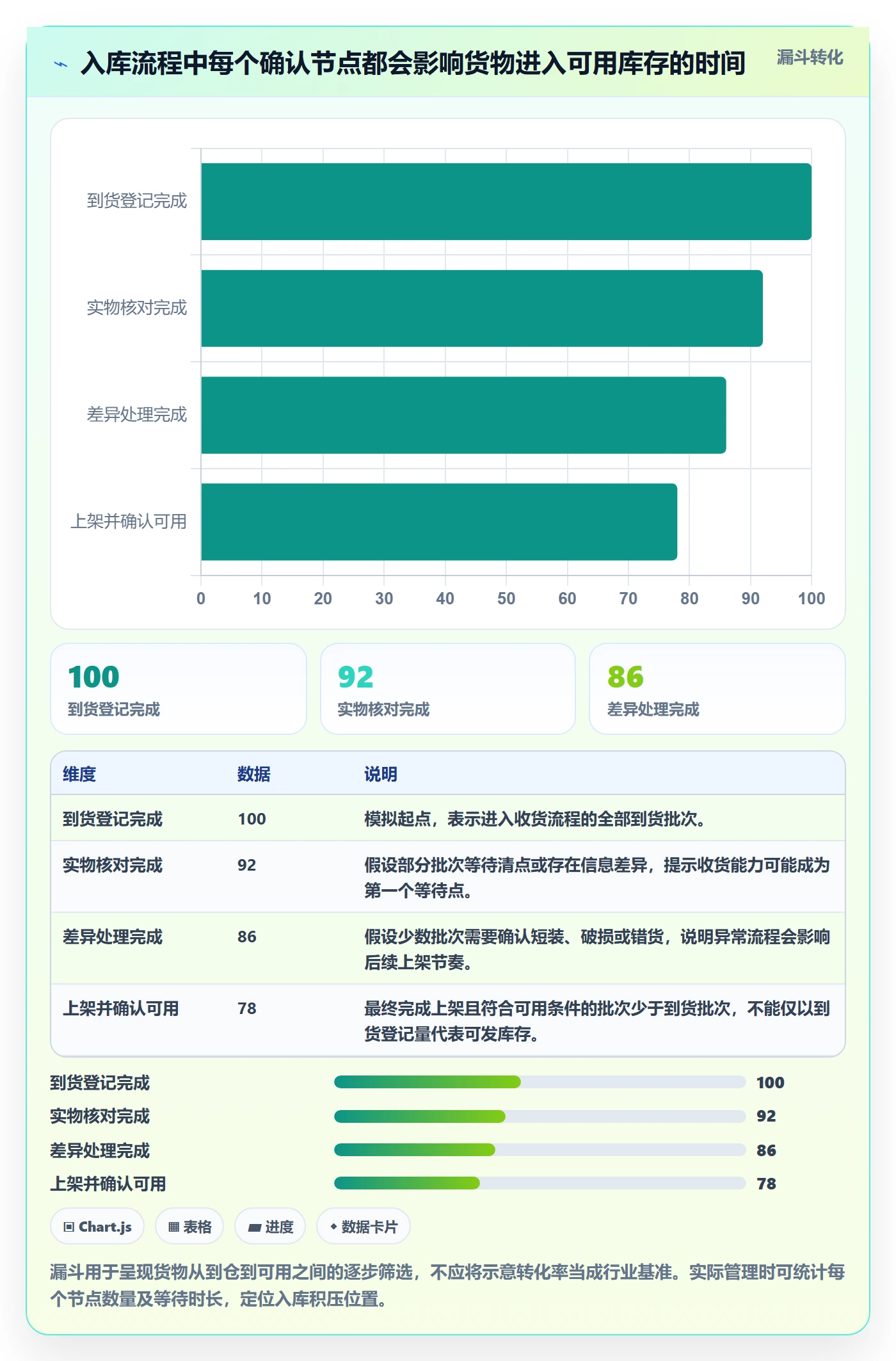Click the lightning bolt icon in the header
Screen dimensions: 896x1361
[61, 64]
